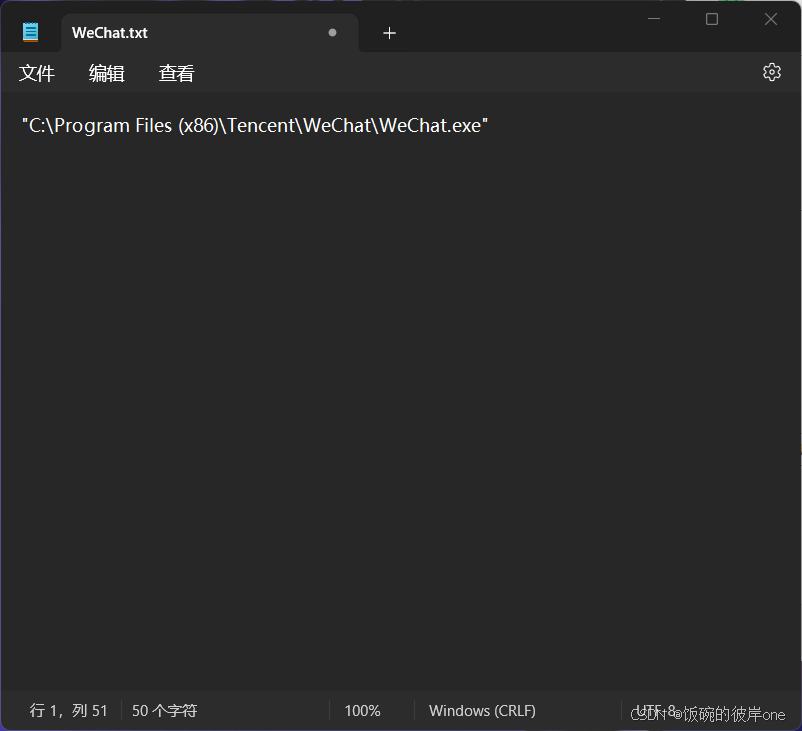Open the 编辑 menu
Screen dimensions: 802x731
tap(106, 73)
